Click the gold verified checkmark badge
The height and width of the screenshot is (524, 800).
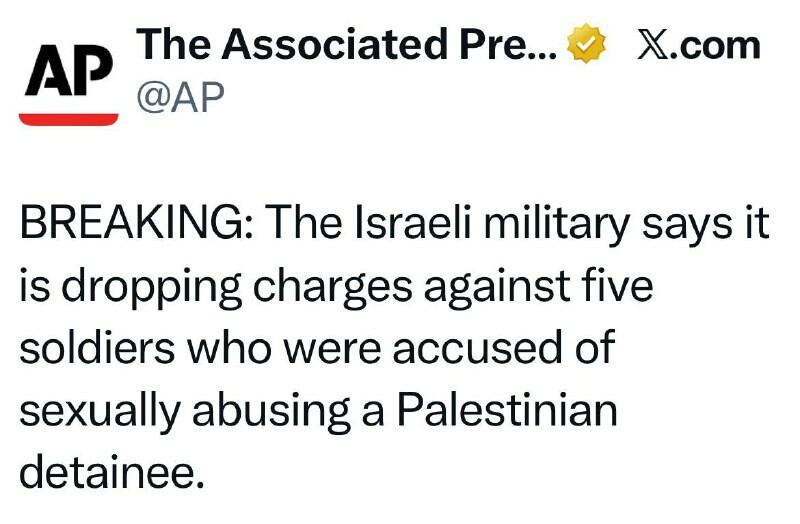tap(587, 46)
